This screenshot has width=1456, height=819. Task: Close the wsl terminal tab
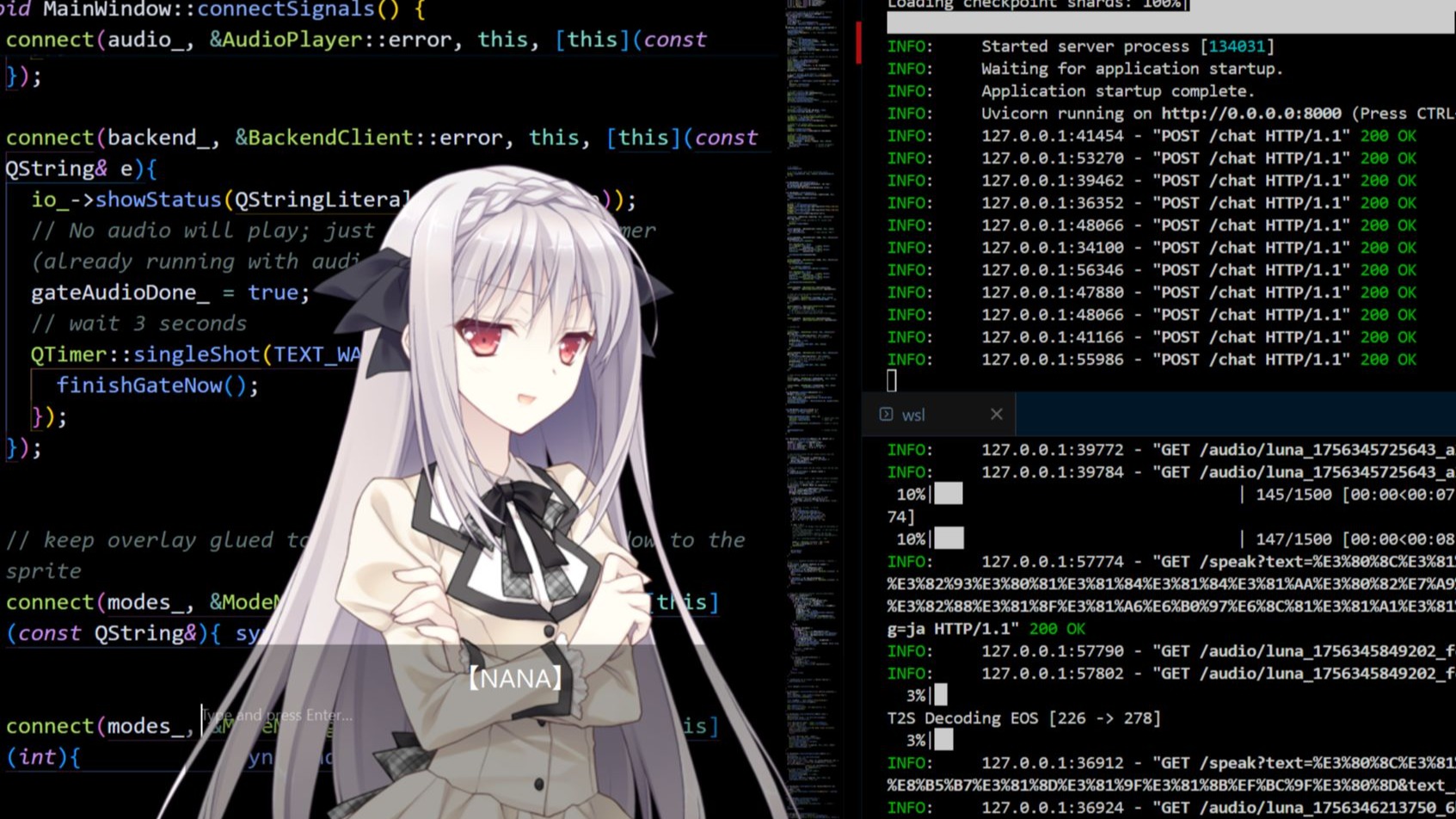pos(996,414)
